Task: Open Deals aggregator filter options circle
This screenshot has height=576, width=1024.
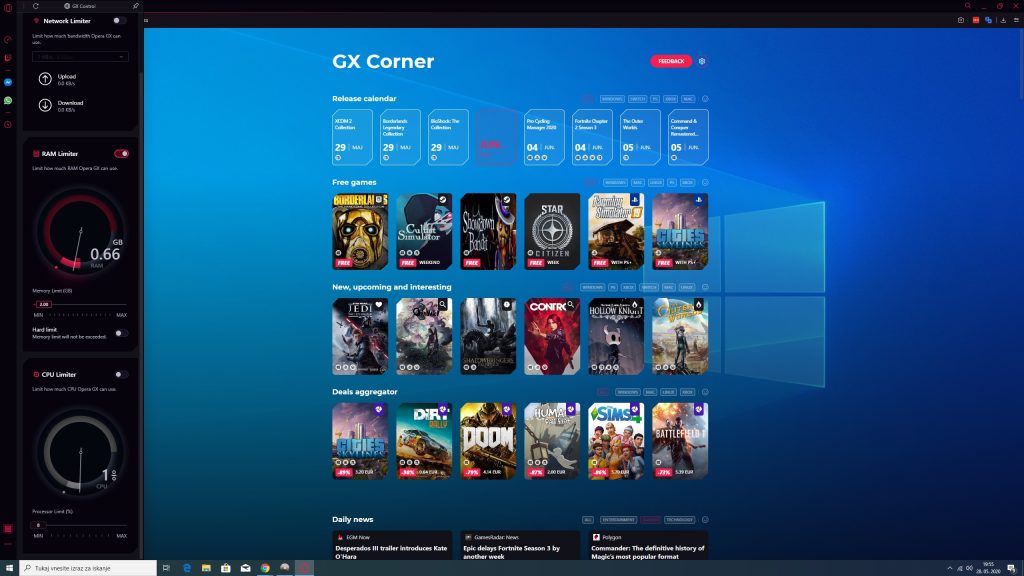Action: point(705,392)
